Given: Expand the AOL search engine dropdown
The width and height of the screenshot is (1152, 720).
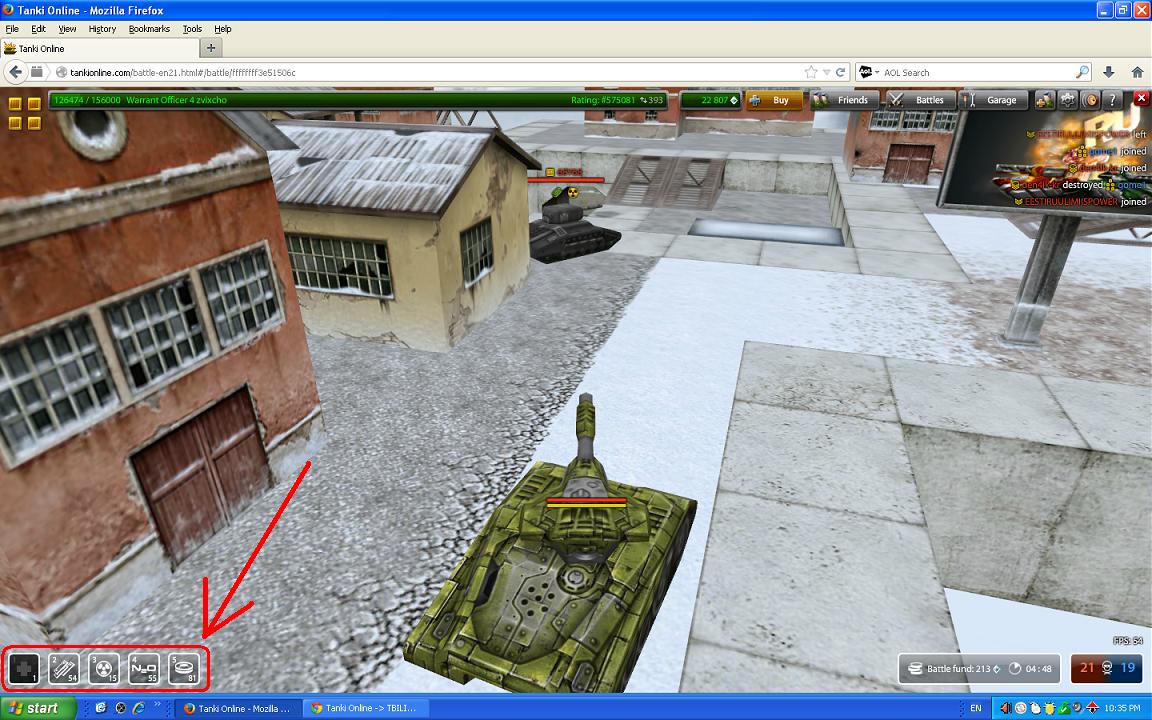Looking at the screenshot, I should click(869, 72).
